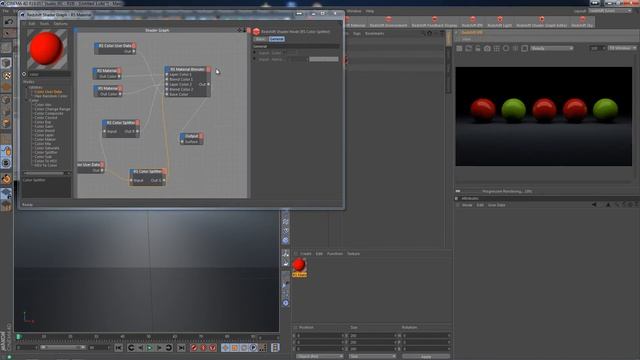Viewport: 640px width, 360px height.
Task: Open the Beauty AOV dropdown
Action: [552, 48]
